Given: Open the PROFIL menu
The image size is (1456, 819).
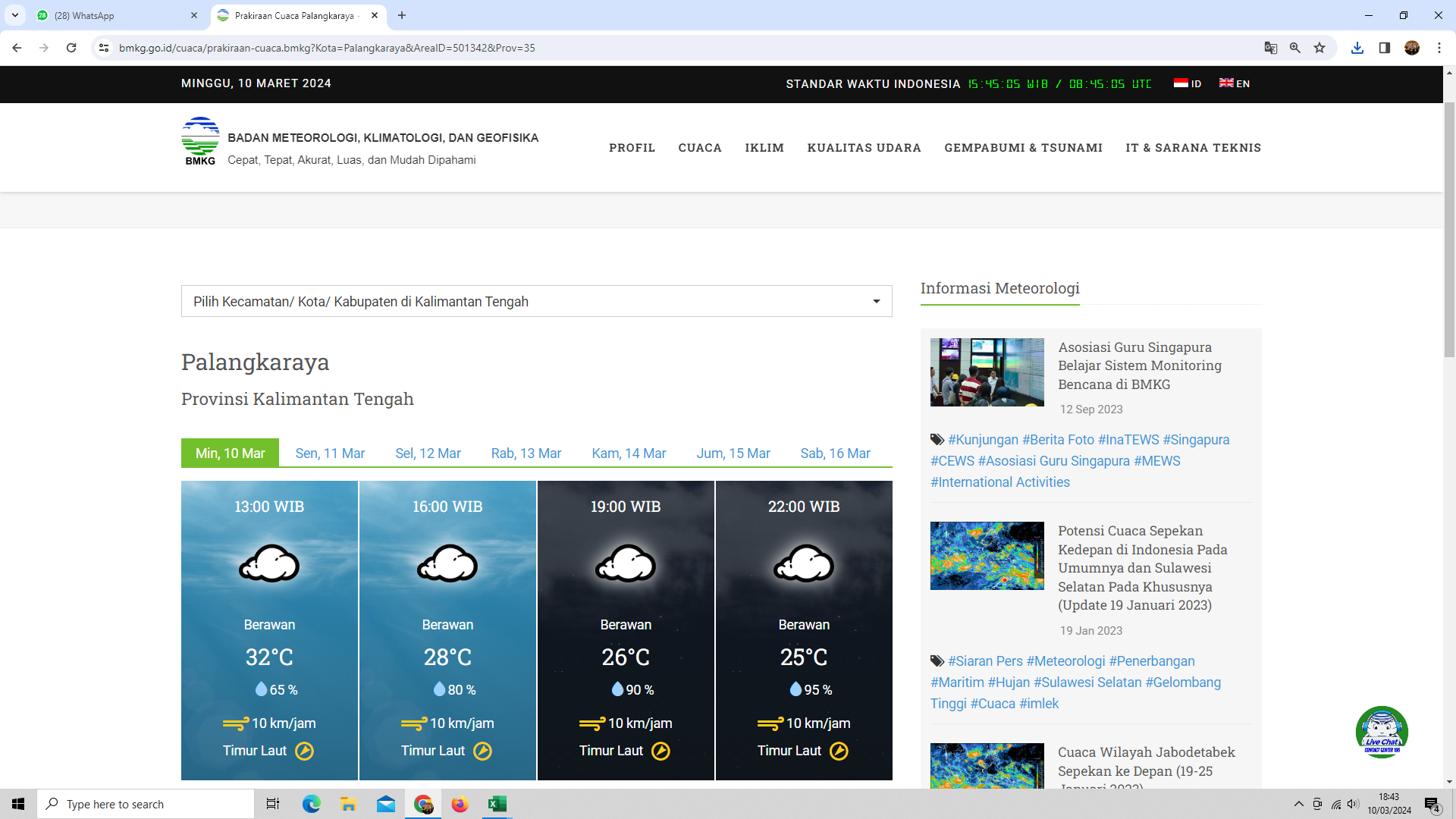Looking at the screenshot, I should pyautogui.click(x=632, y=148).
